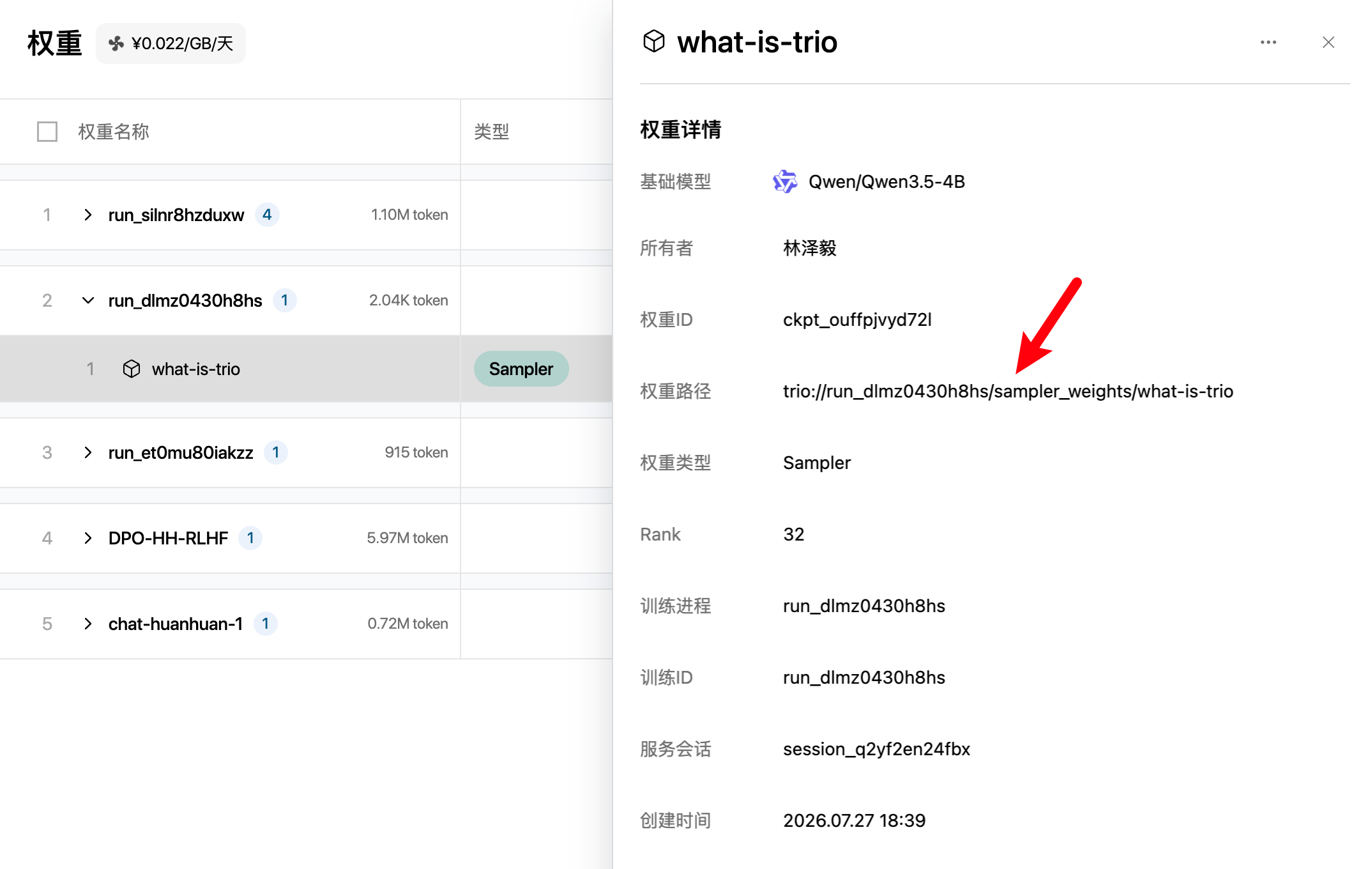Click the 0.72M token count

click(x=408, y=624)
